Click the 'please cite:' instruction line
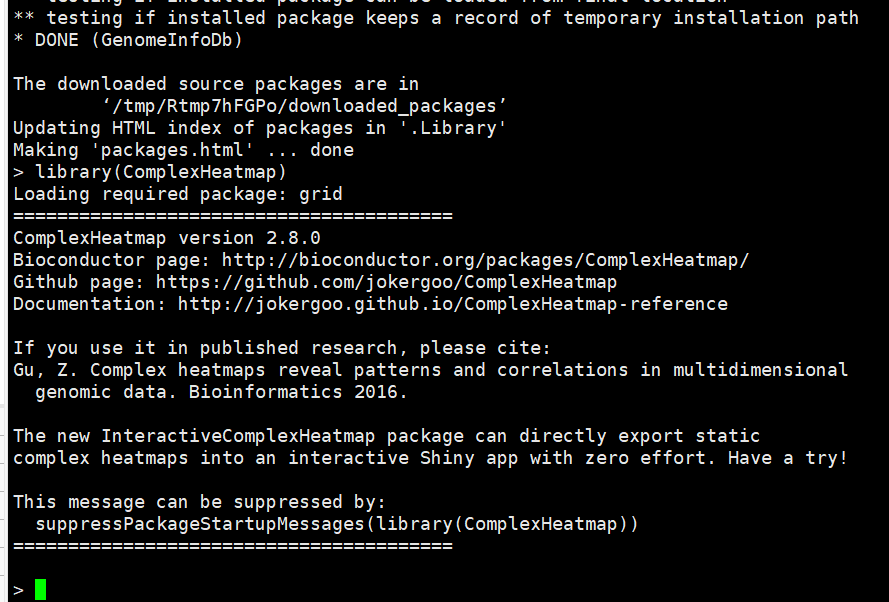This screenshot has width=889, height=602. coord(281,348)
